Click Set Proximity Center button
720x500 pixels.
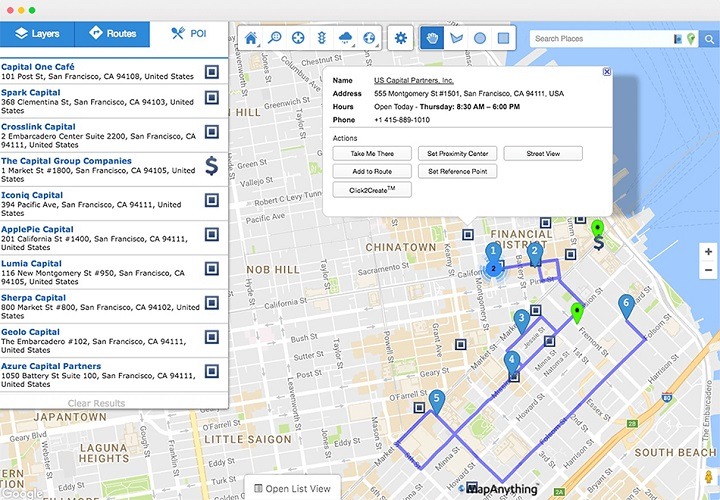[x=457, y=153]
